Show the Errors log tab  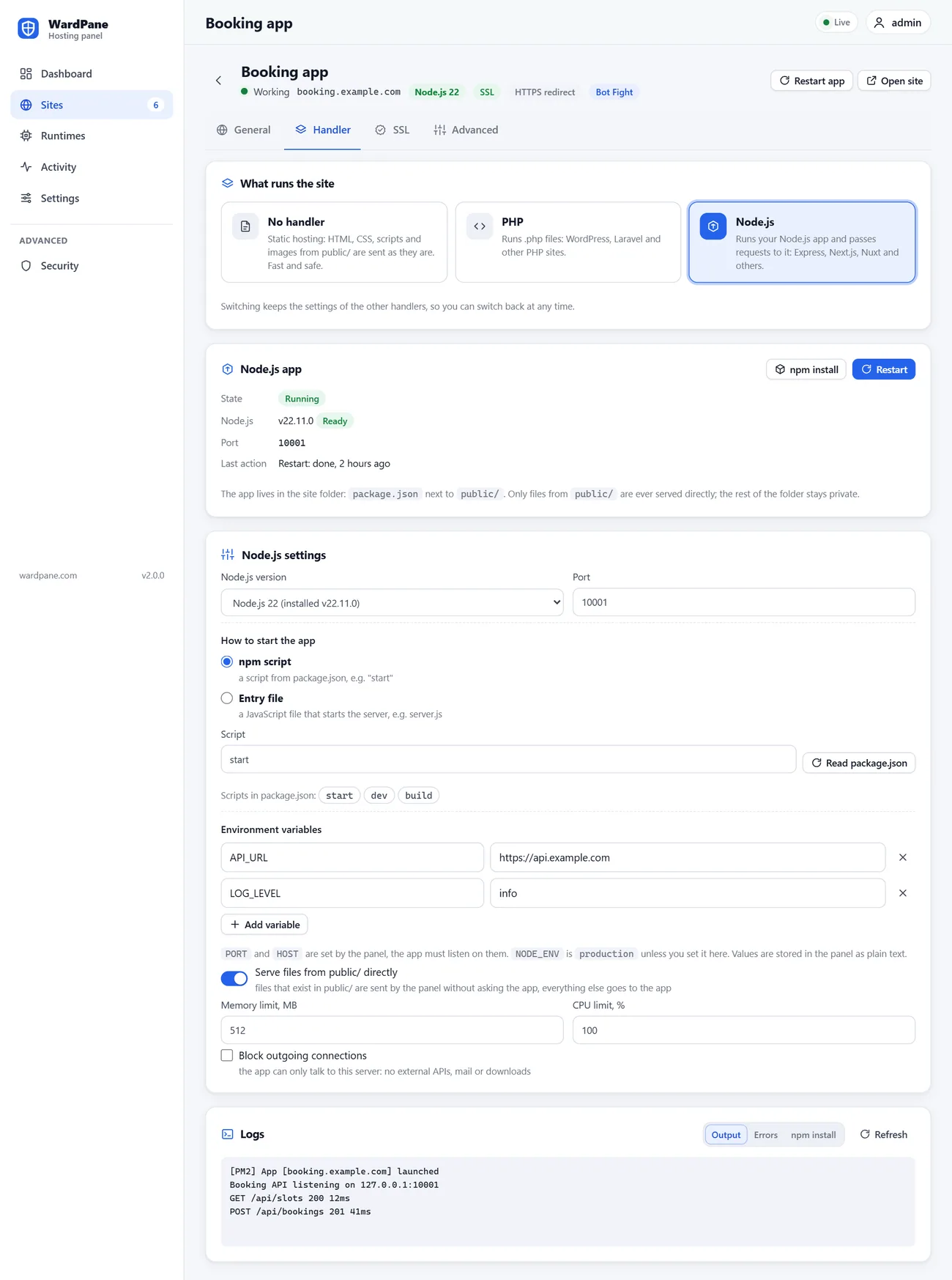point(766,1135)
